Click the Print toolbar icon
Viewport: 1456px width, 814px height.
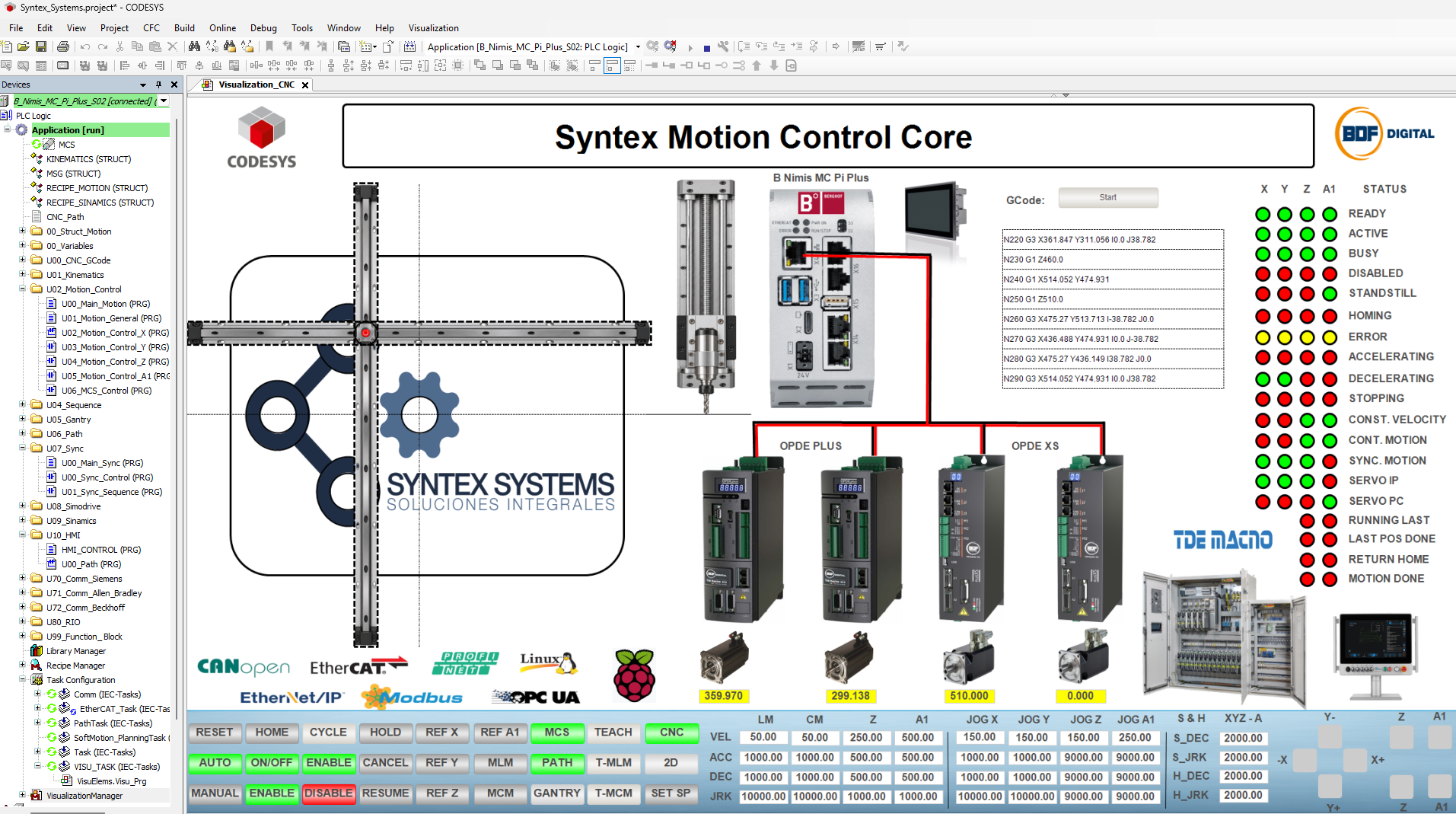tap(63, 46)
